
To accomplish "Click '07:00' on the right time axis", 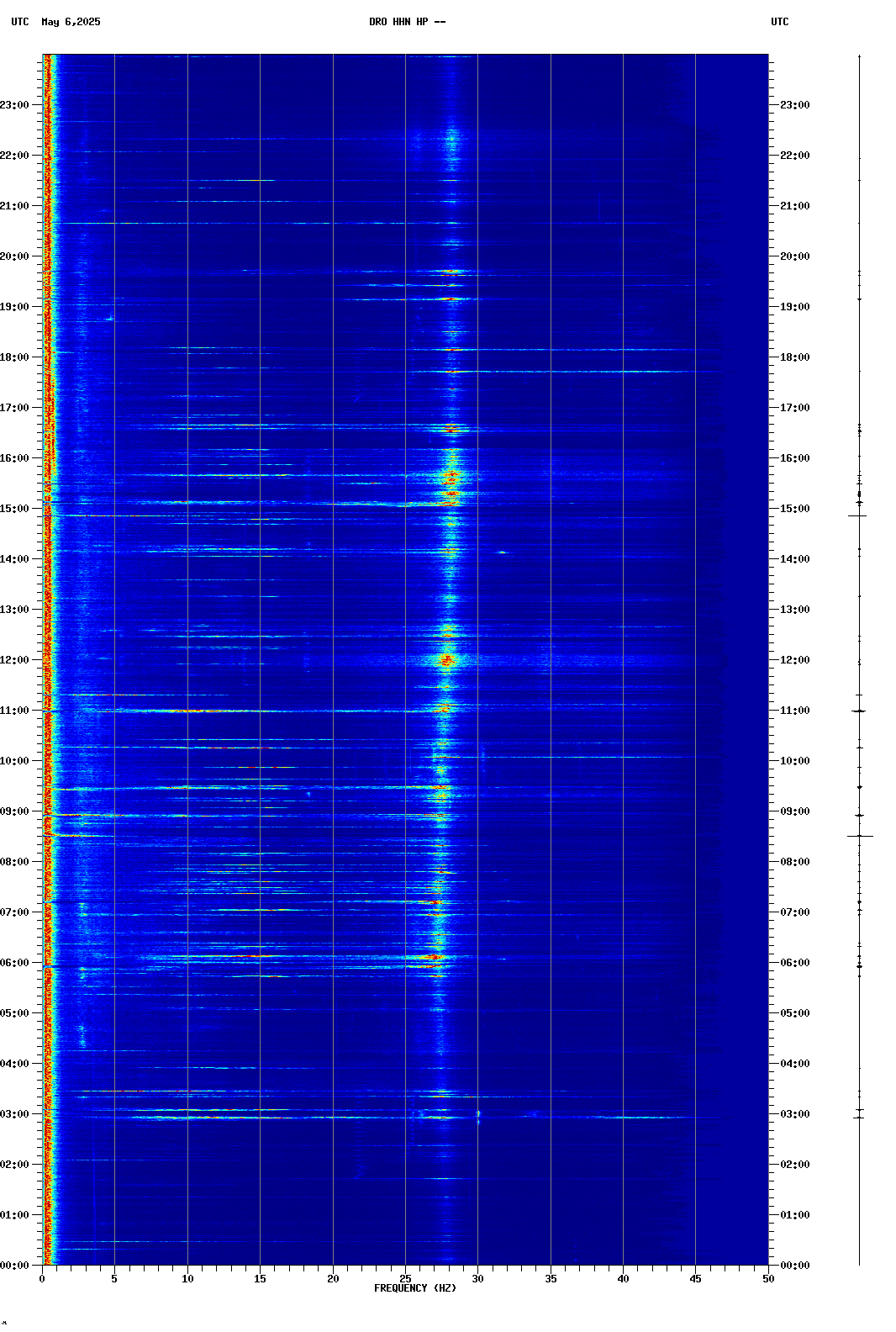I will (x=795, y=912).
